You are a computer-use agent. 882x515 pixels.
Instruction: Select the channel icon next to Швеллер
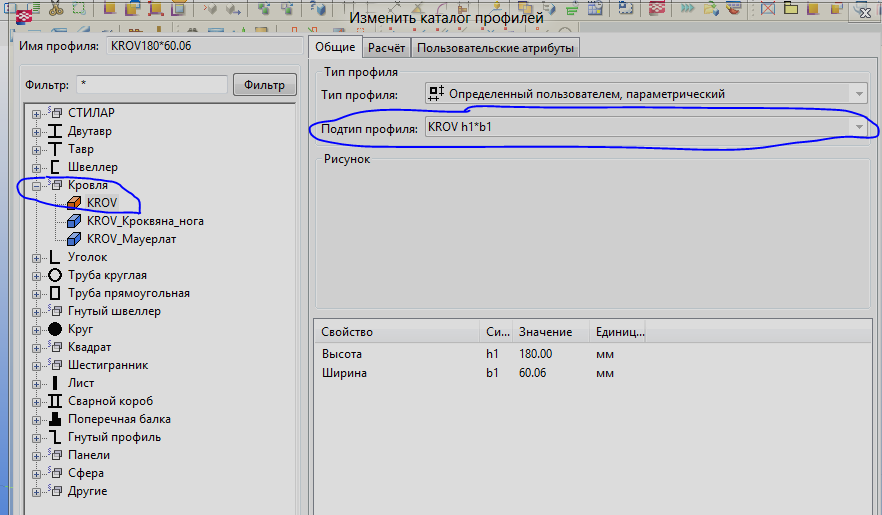pos(55,167)
